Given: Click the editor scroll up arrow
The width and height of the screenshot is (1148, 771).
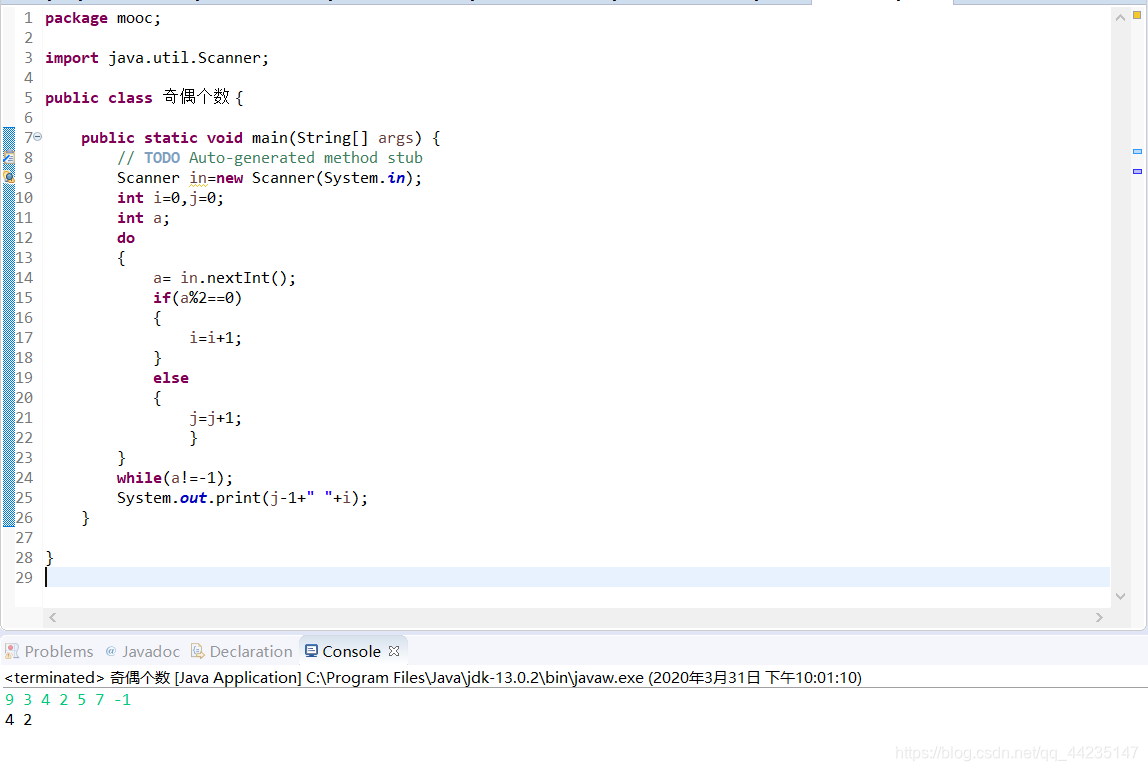Looking at the screenshot, I should coord(1119,18).
